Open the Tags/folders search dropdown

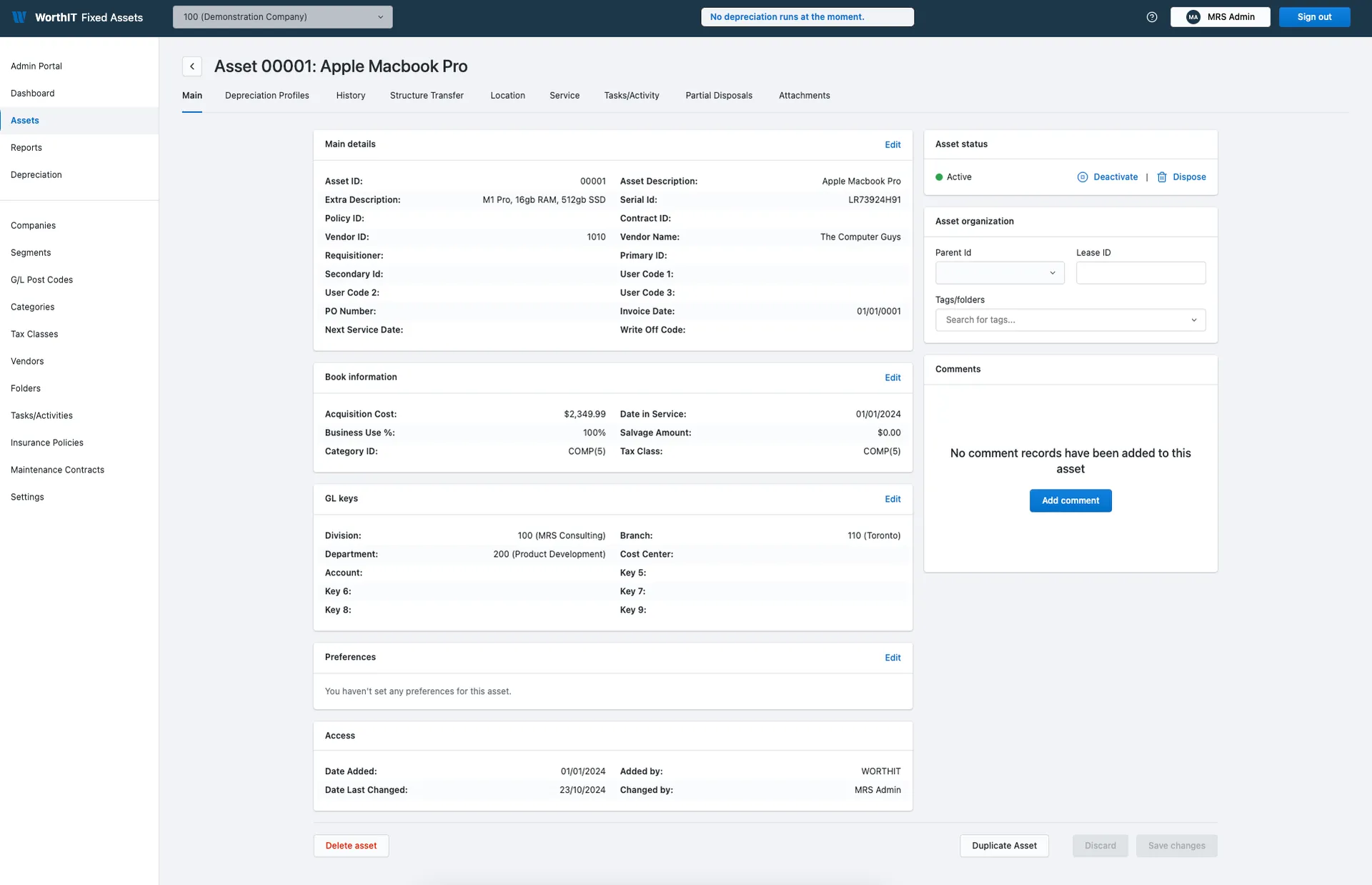coord(1070,320)
